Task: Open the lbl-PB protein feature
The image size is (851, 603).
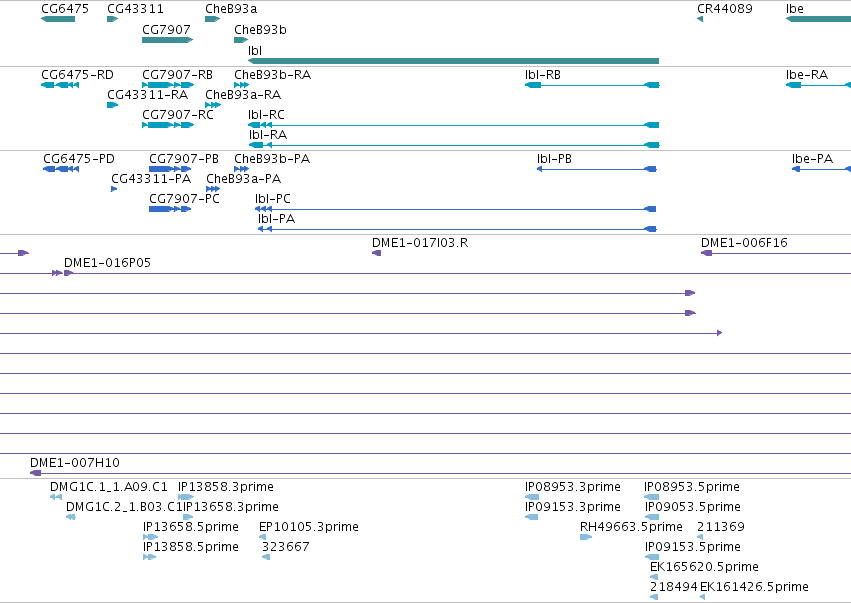Action: coord(597,169)
